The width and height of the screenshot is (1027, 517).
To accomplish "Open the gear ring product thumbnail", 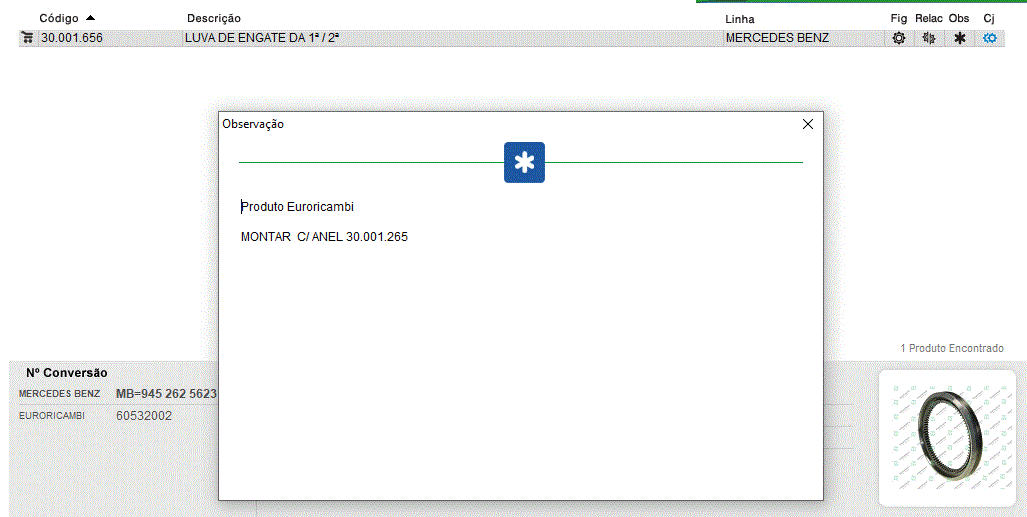I will click(x=946, y=437).
